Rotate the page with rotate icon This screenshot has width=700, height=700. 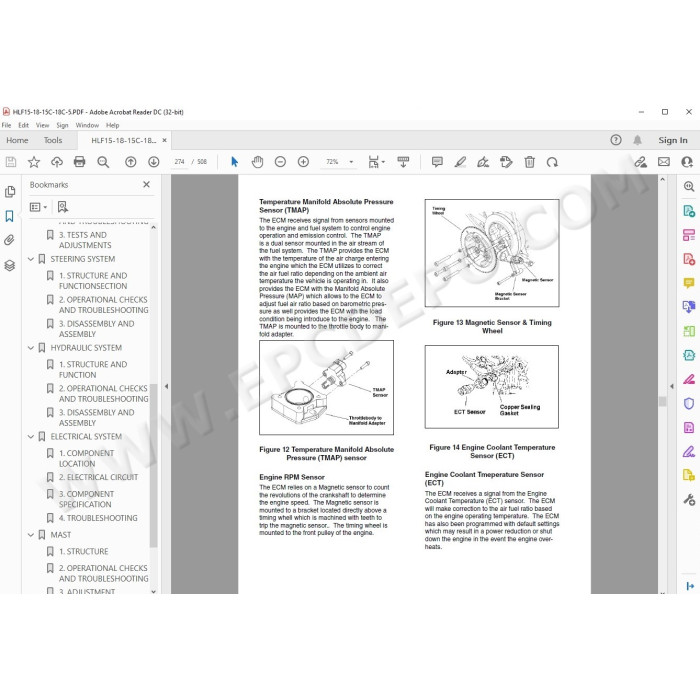tap(552, 162)
